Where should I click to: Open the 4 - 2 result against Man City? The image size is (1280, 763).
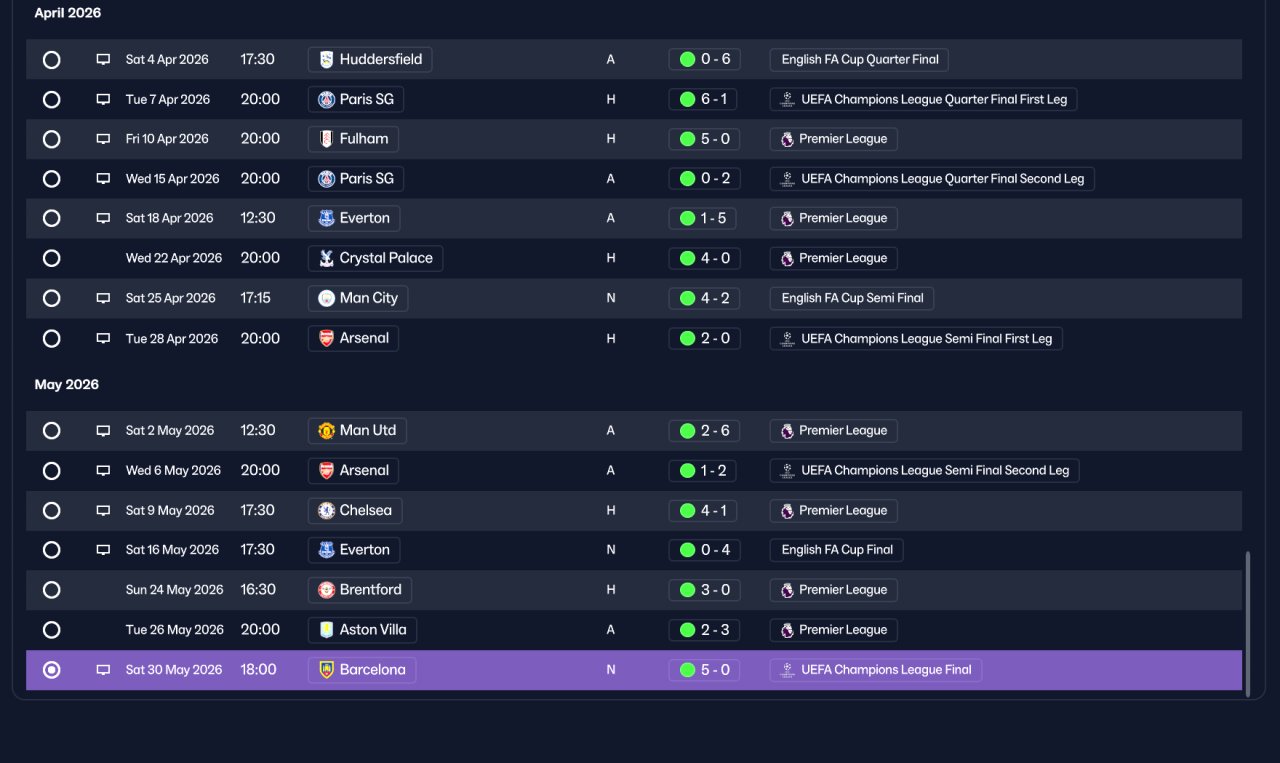click(705, 298)
